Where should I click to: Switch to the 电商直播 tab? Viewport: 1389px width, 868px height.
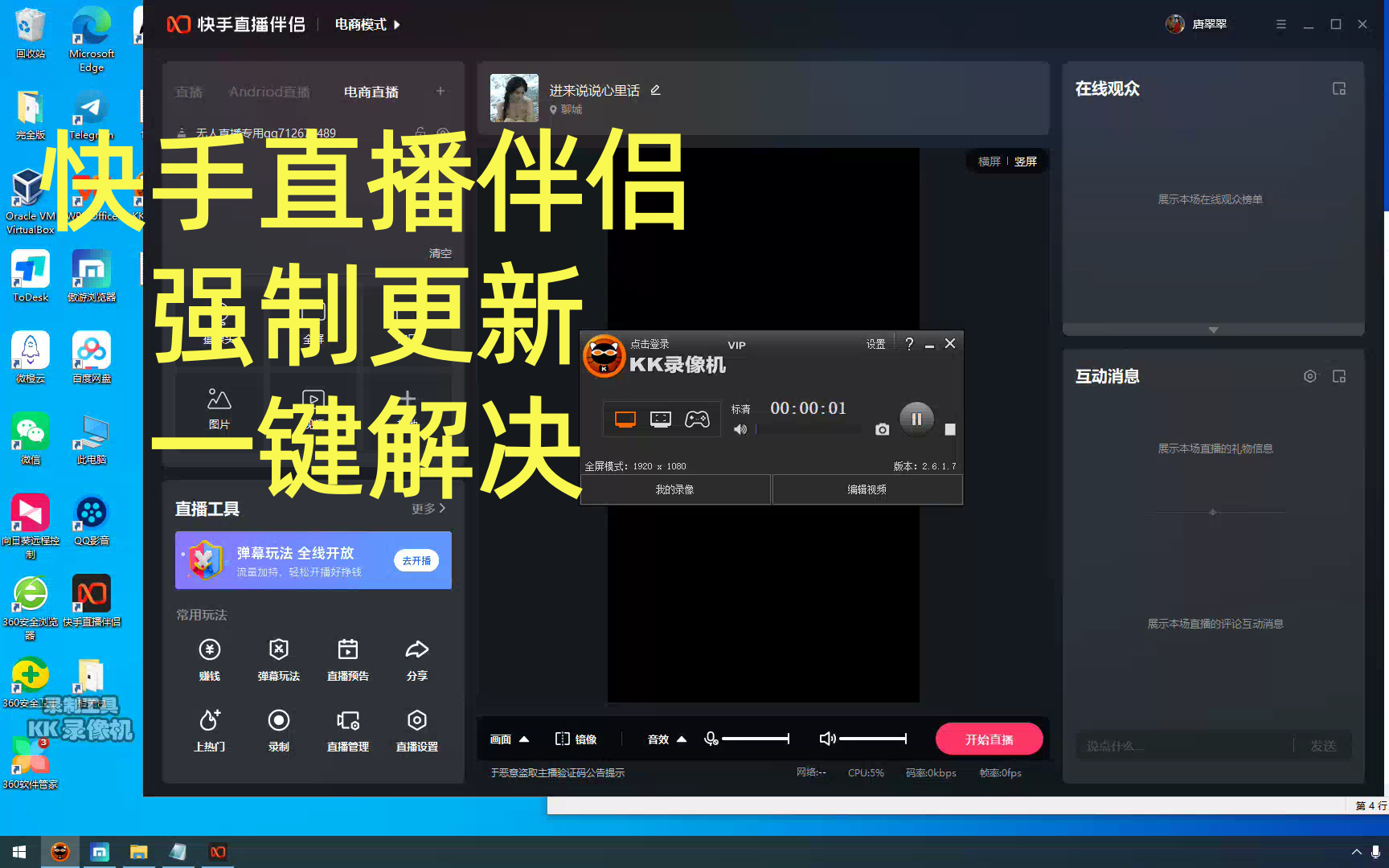pyautogui.click(x=371, y=92)
